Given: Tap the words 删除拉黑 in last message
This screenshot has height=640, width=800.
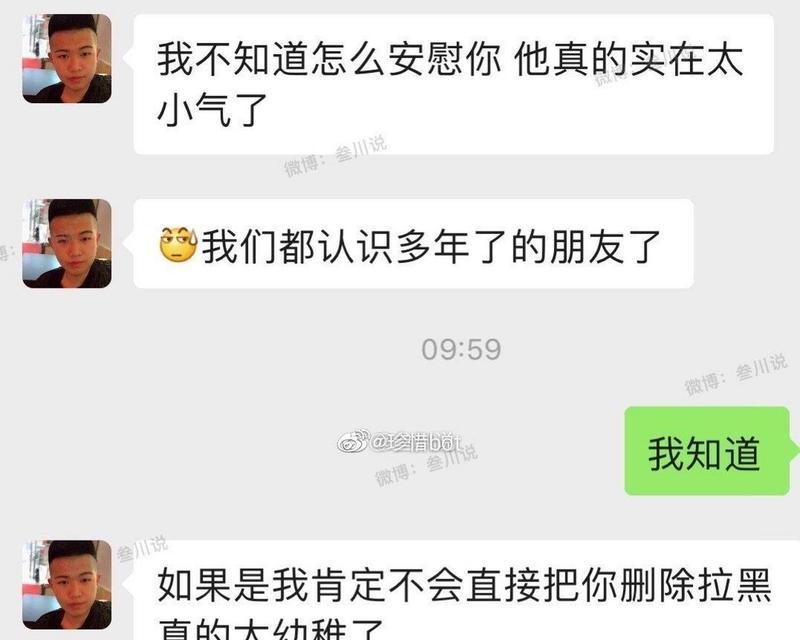Looking at the screenshot, I should click(695, 585).
